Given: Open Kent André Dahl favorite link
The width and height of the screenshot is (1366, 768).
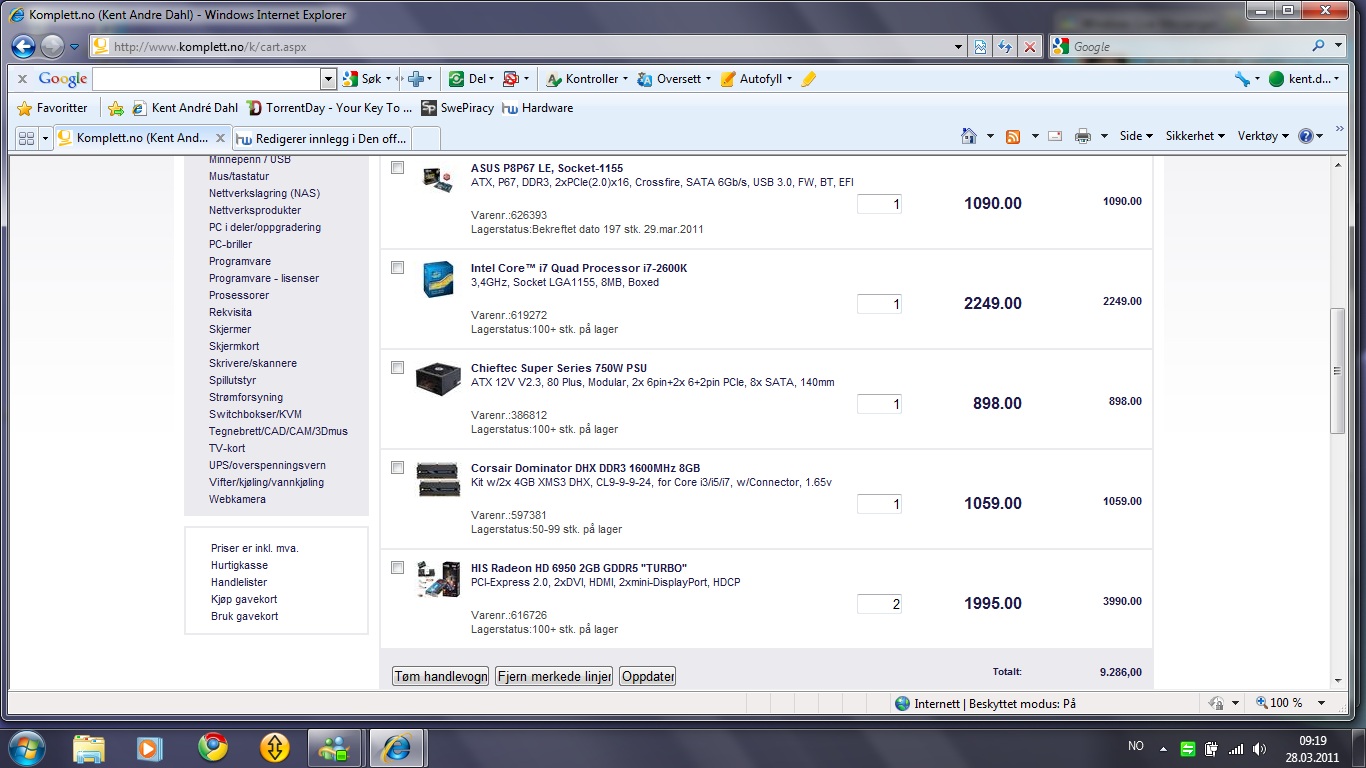Looking at the screenshot, I should 185,108.
